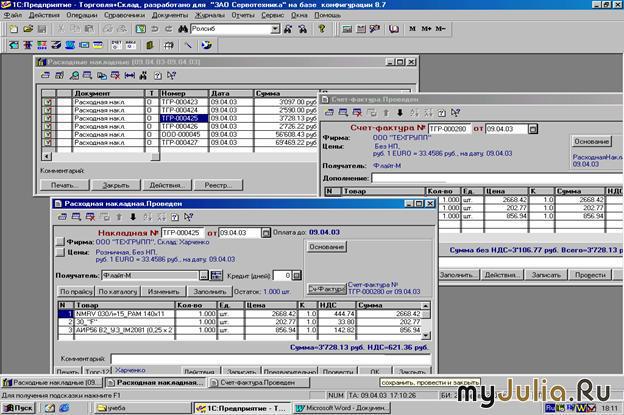Switch to Расходные накладные window tab at bottom
624x415 pixels.
coord(52,383)
